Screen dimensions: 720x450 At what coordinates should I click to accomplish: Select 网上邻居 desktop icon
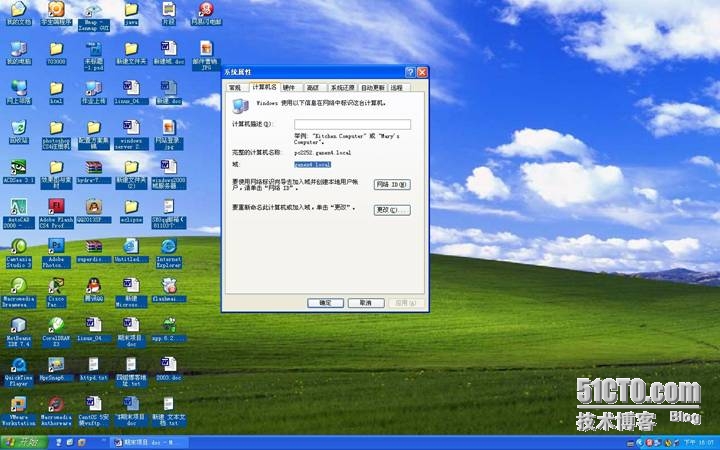[x=19, y=92]
